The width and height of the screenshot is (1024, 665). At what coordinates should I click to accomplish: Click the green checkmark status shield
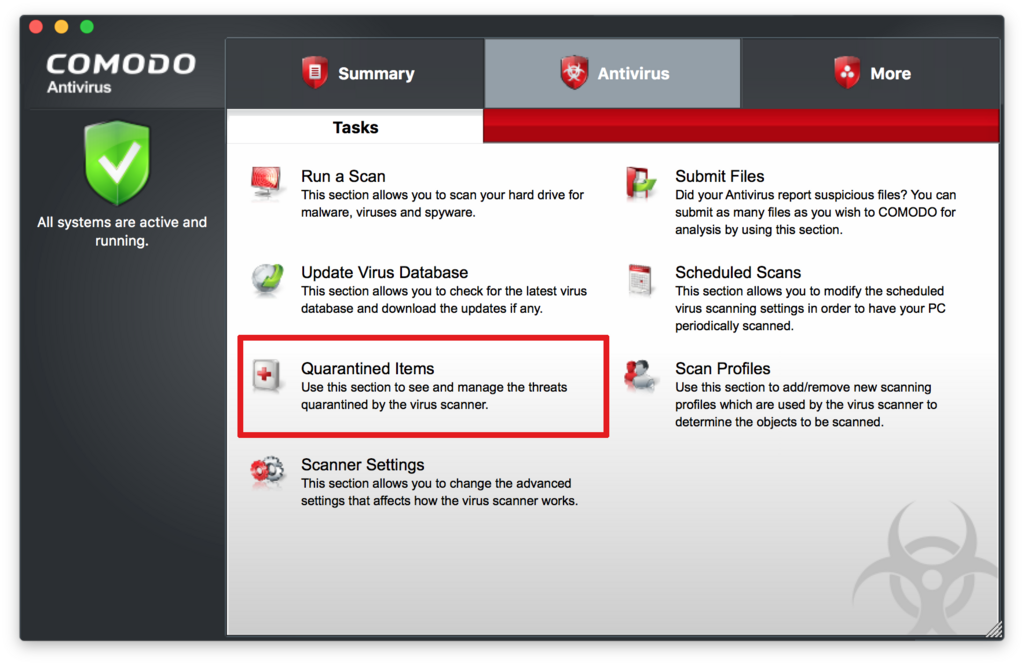click(118, 163)
